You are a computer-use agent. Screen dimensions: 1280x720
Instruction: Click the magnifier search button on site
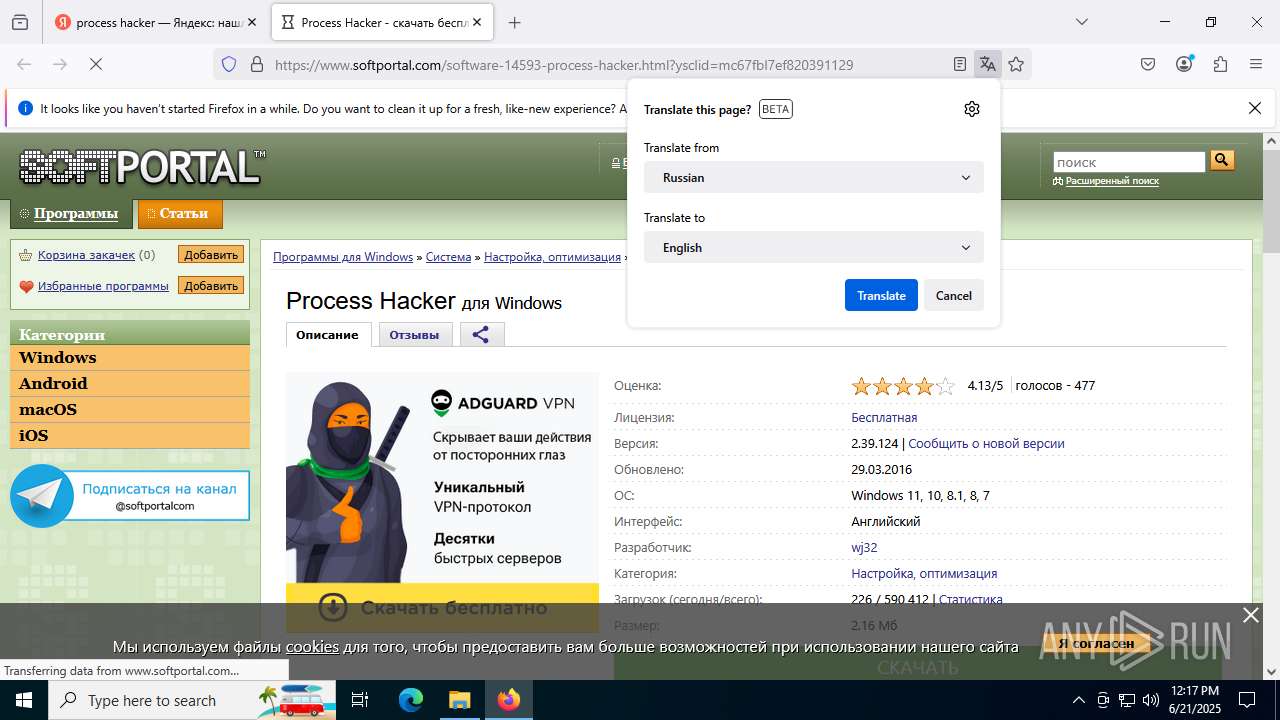click(x=1222, y=160)
